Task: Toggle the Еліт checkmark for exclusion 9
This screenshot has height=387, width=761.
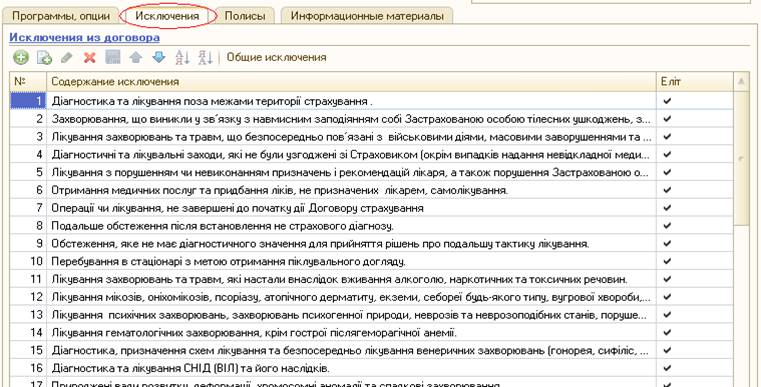Action: pos(667,243)
